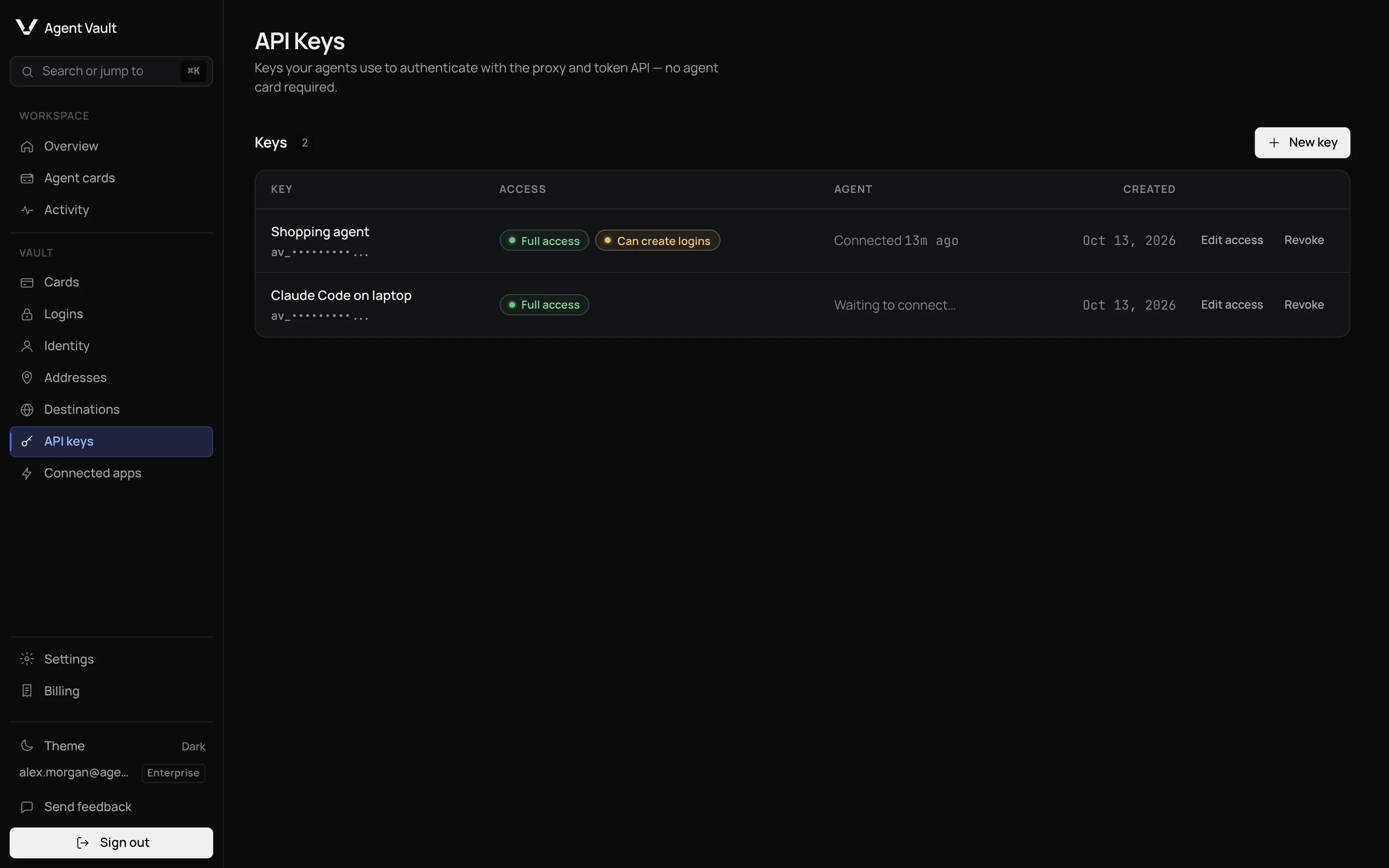Toggle the Dark theme value
This screenshot has height=868, width=1389.
[193, 746]
